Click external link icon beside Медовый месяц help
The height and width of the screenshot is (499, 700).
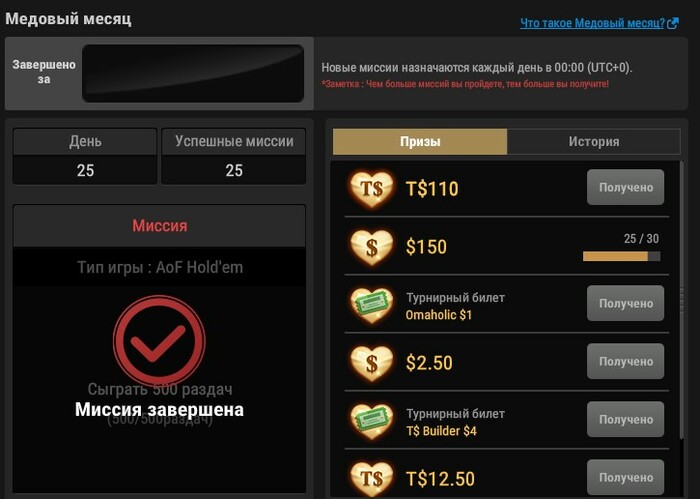click(x=673, y=23)
